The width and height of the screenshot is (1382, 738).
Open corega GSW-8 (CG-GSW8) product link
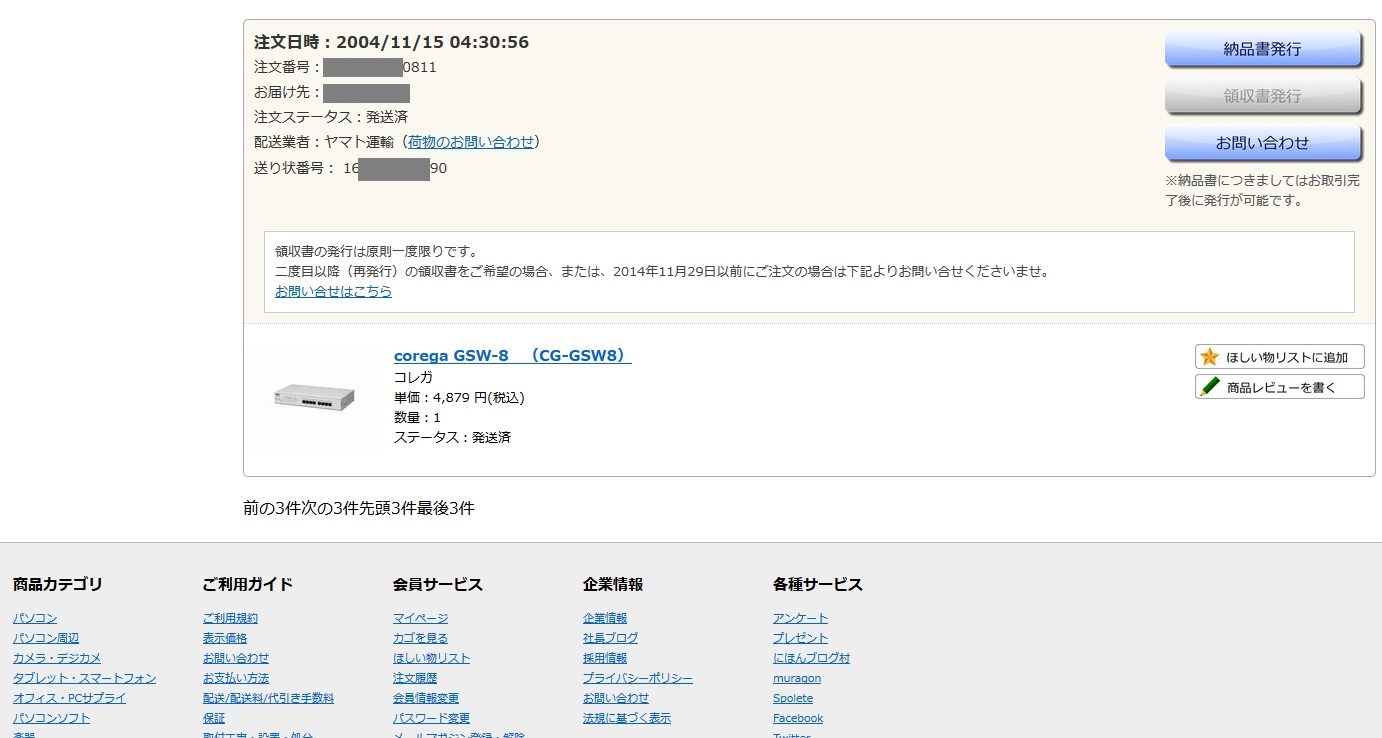pyautogui.click(x=512, y=356)
